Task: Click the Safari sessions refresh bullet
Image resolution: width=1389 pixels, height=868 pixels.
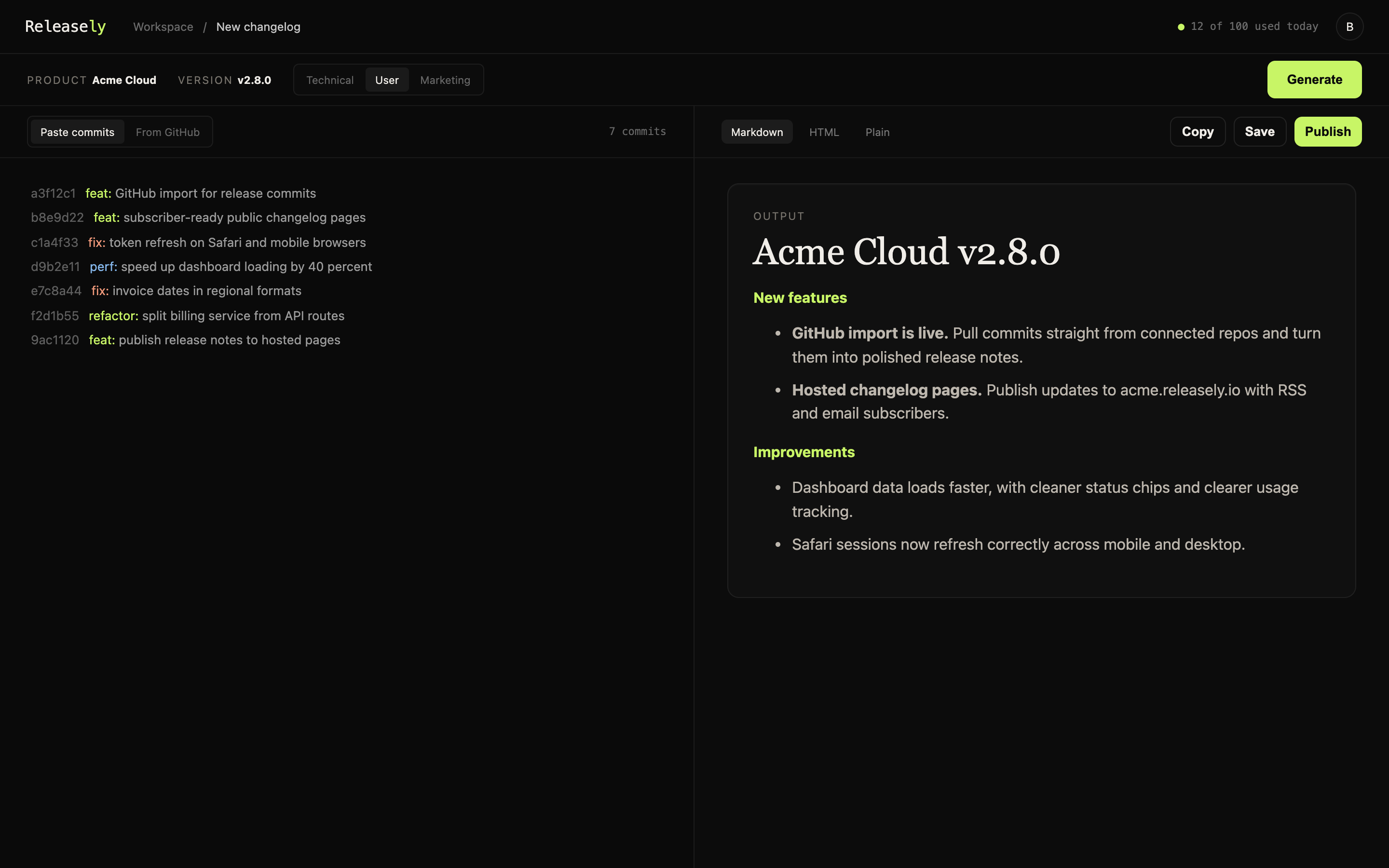Action: (1018, 544)
